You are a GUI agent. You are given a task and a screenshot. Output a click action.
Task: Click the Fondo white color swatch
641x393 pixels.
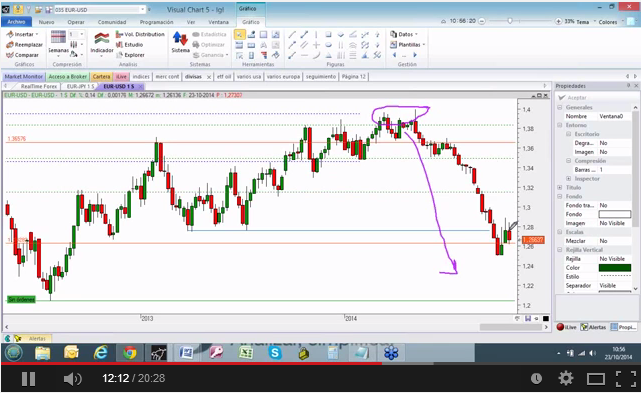(614, 214)
